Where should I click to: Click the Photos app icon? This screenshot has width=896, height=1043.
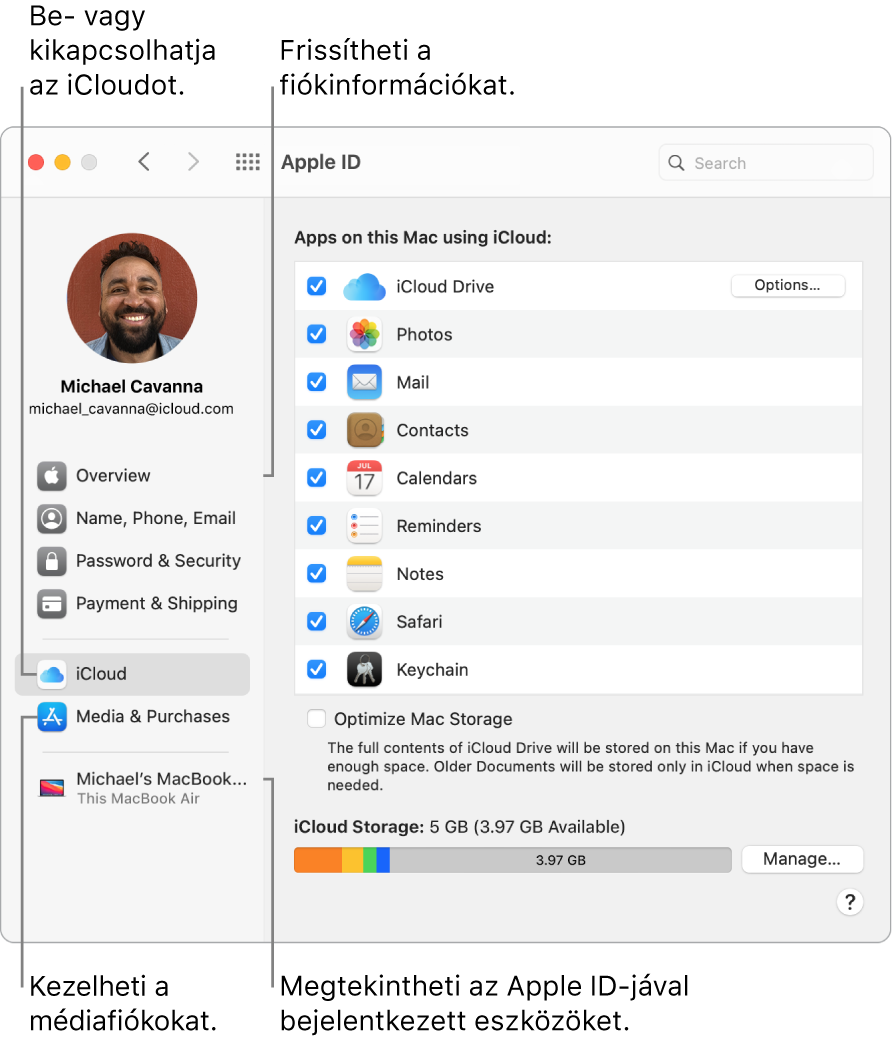click(365, 335)
